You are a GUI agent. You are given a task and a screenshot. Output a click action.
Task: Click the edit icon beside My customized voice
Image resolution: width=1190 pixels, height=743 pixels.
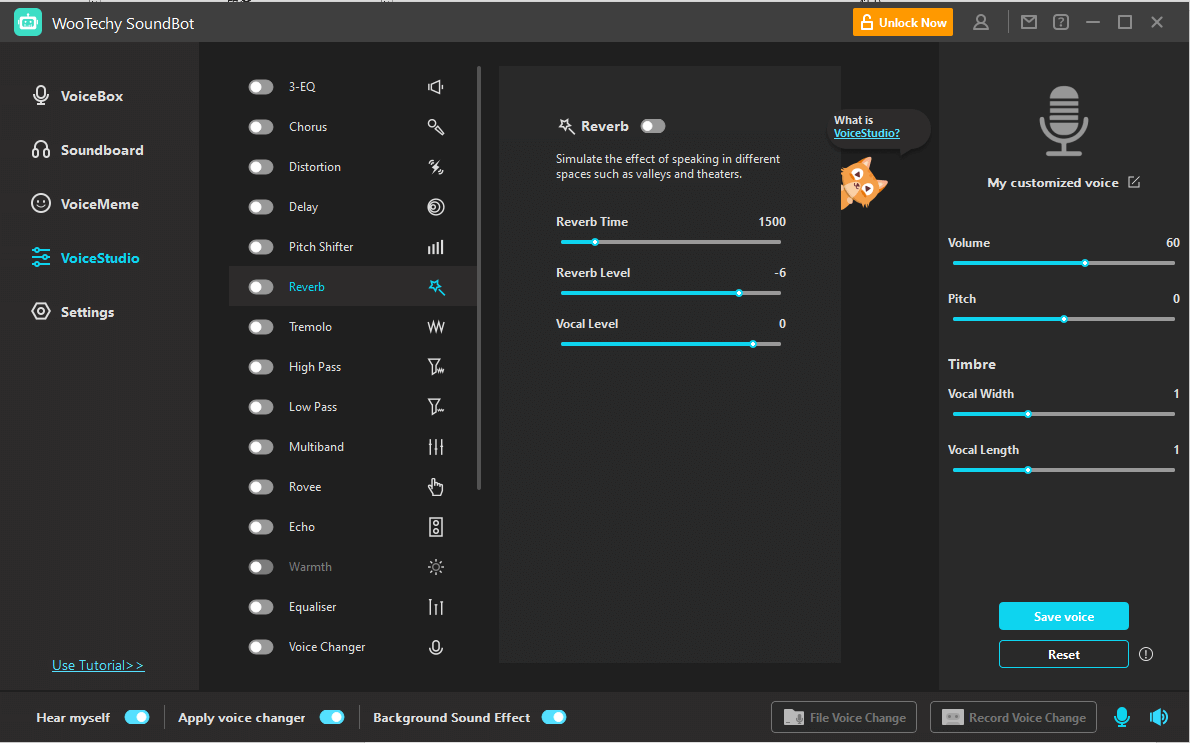click(x=1134, y=182)
